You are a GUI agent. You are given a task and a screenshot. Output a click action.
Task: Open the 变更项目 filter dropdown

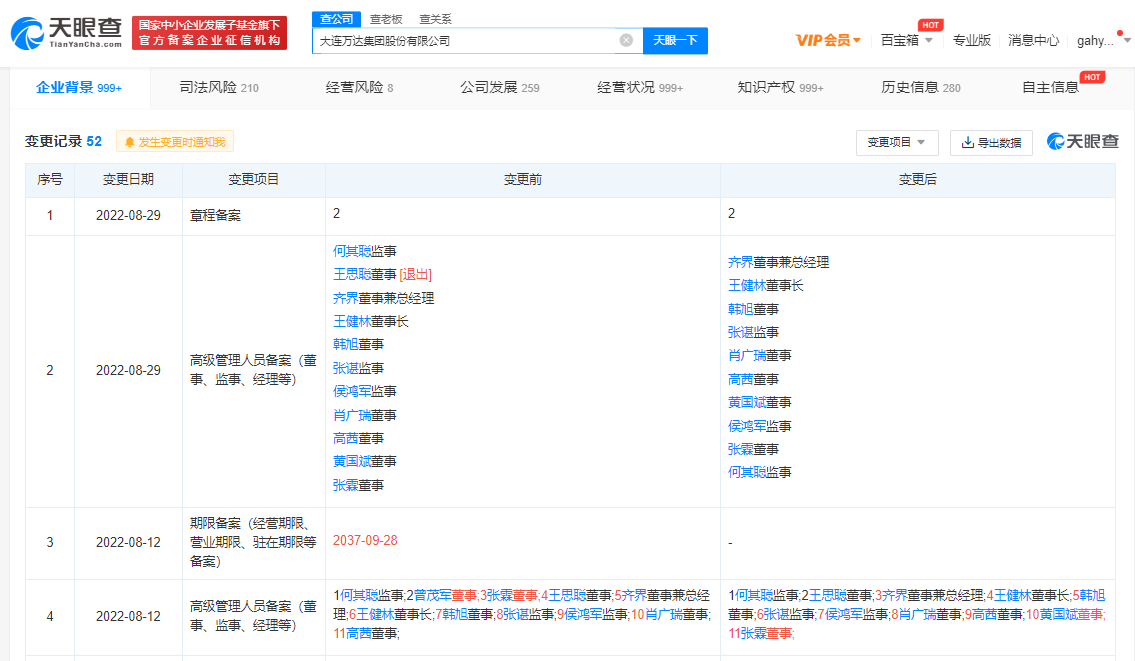point(896,142)
